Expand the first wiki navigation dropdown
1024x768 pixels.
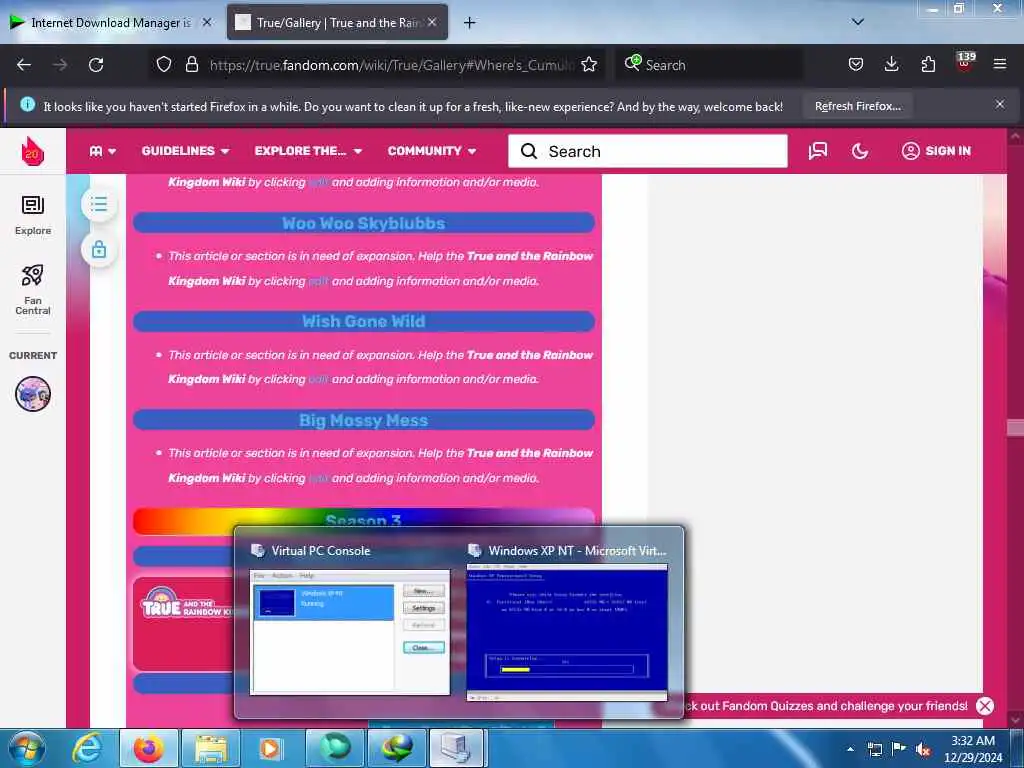pos(103,151)
